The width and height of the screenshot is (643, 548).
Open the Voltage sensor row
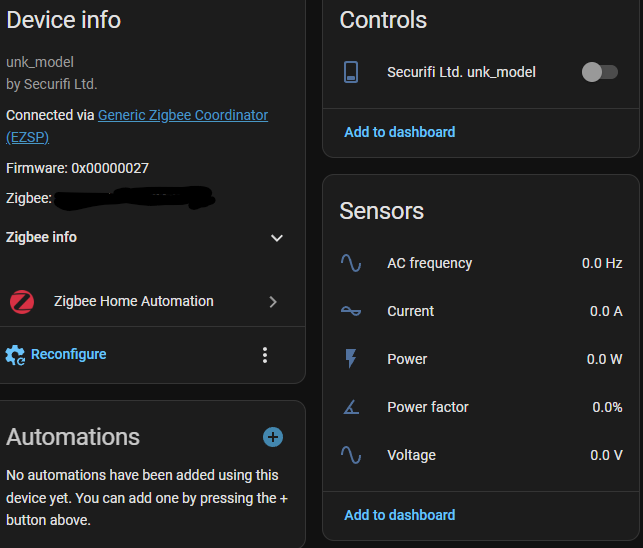(x=411, y=455)
